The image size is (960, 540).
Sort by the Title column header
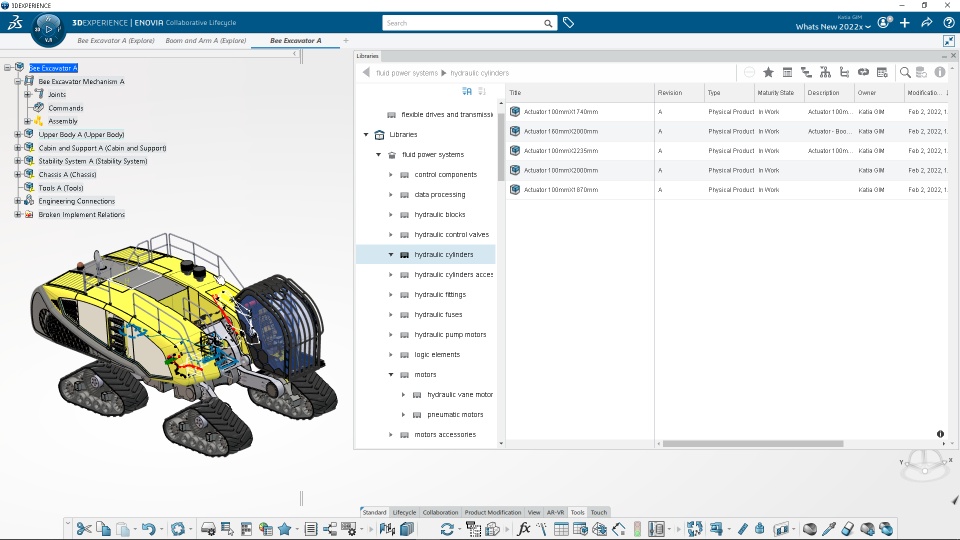click(580, 92)
